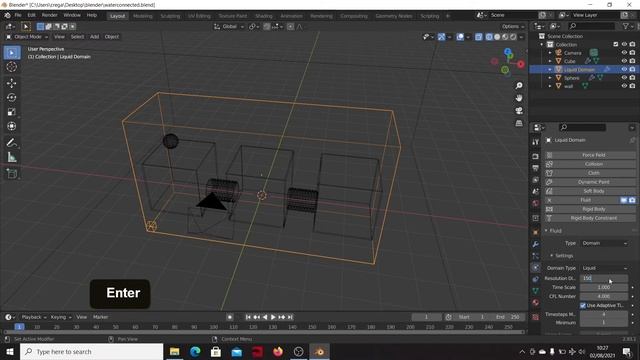Activate the Rotate tool
The image size is (640, 360).
tap(11, 98)
